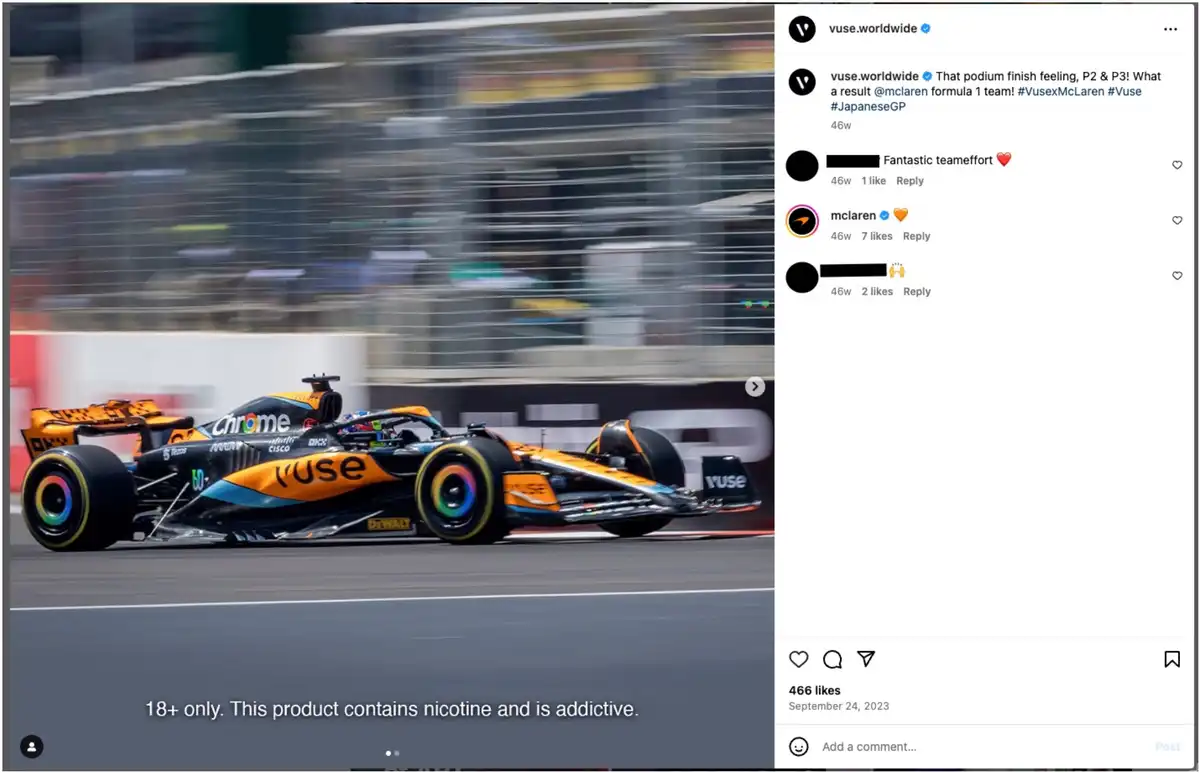Image resolution: width=1200 pixels, height=773 pixels.
Task: Open the #VusexMcLaren hashtag
Action: point(1060,91)
